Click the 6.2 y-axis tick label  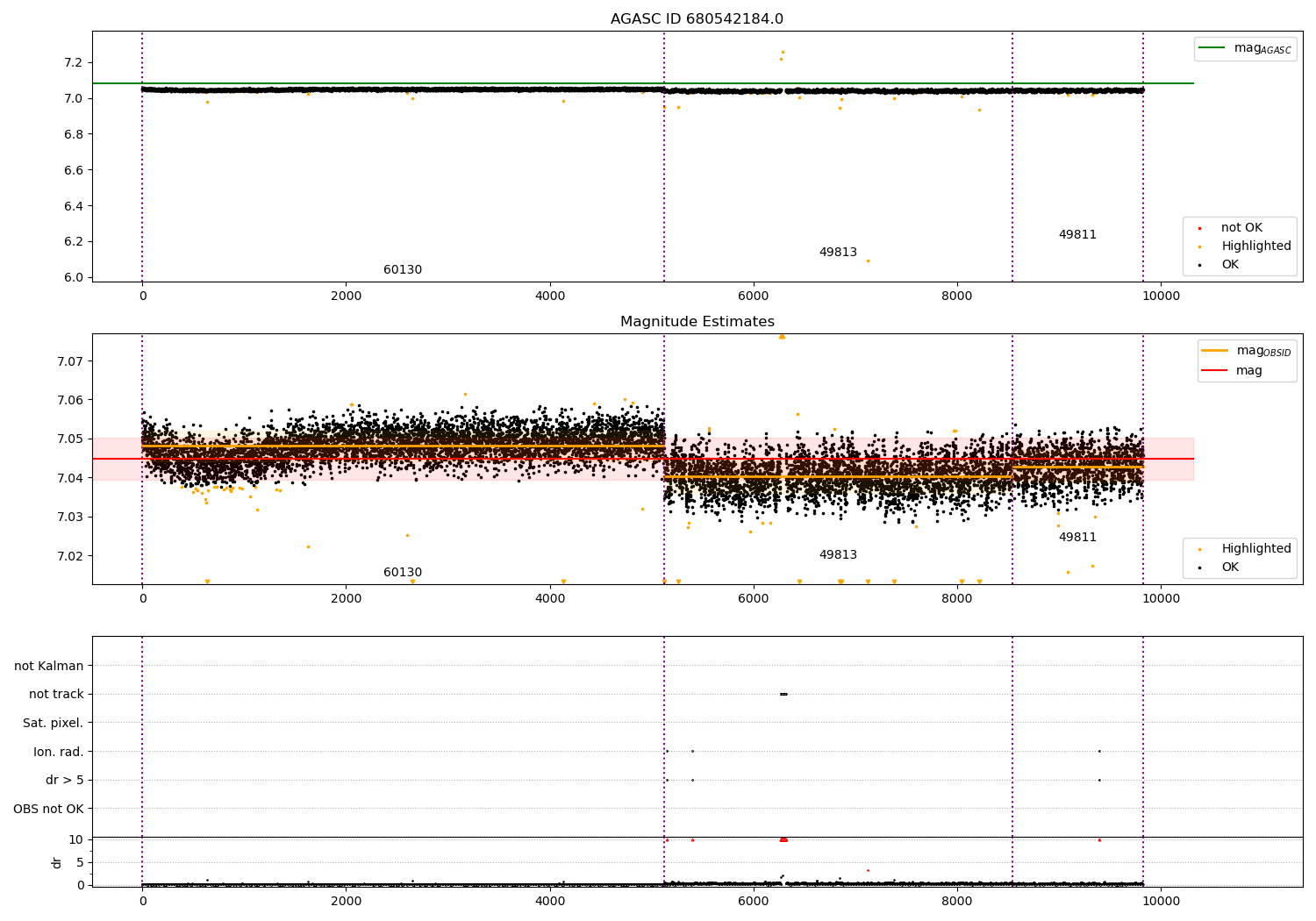[x=73, y=242]
